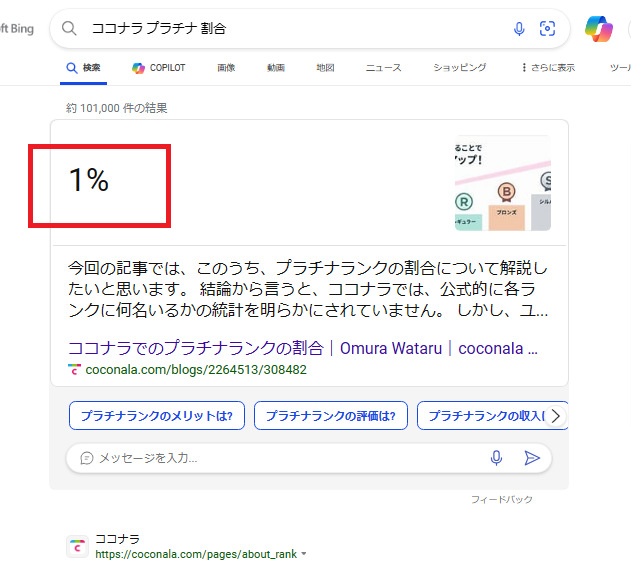Click the ココナラ favicon of the second result

pos(77,546)
